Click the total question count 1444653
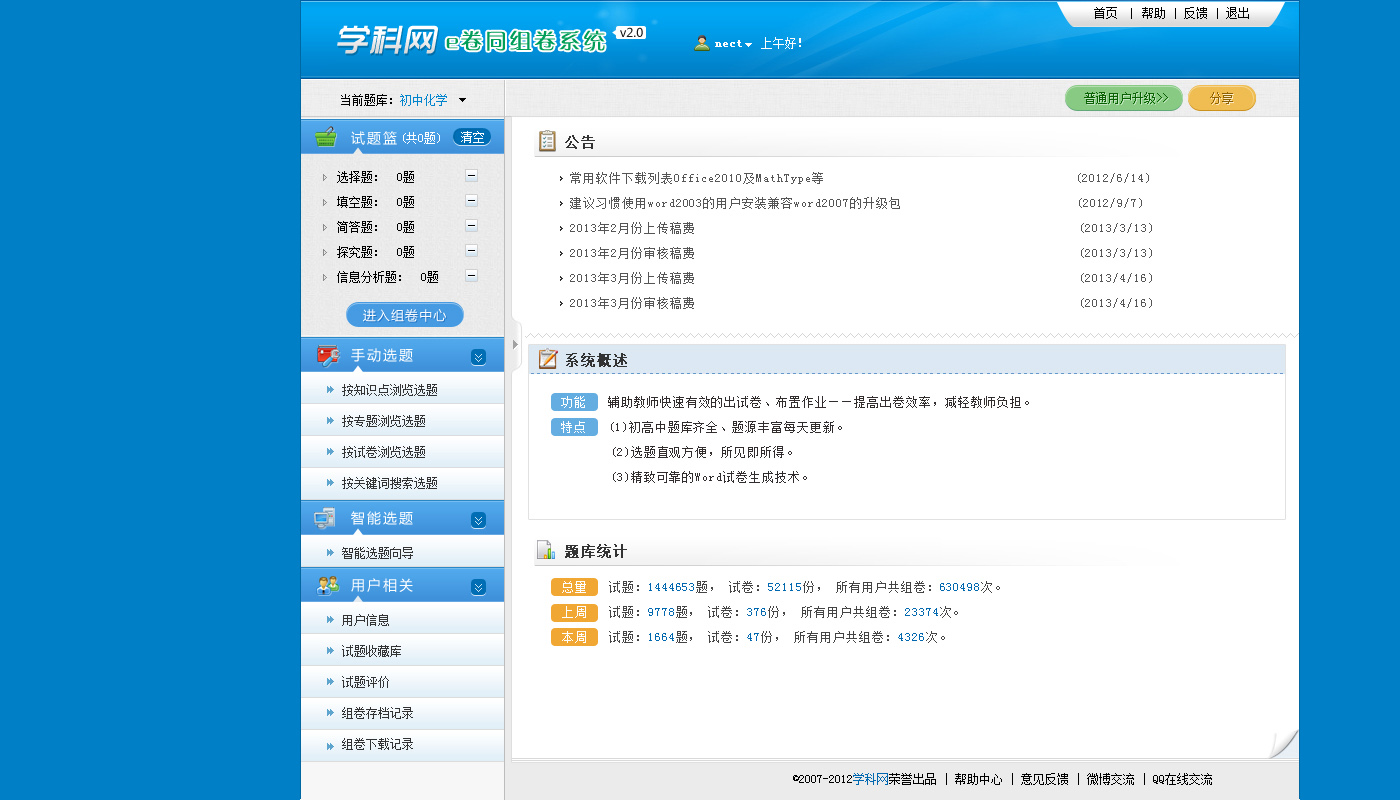 (671, 587)
